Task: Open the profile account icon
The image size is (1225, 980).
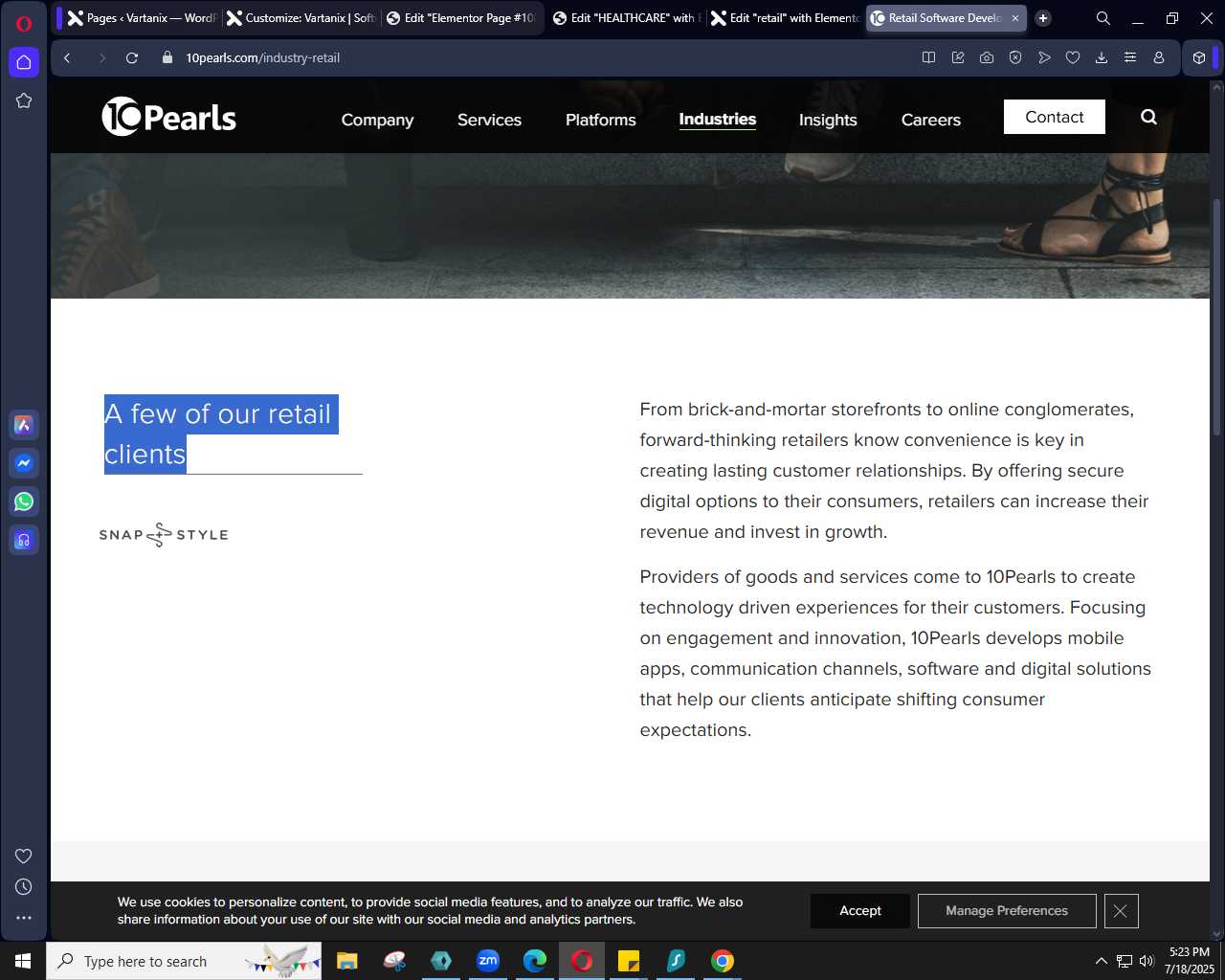Action: 1159,57
